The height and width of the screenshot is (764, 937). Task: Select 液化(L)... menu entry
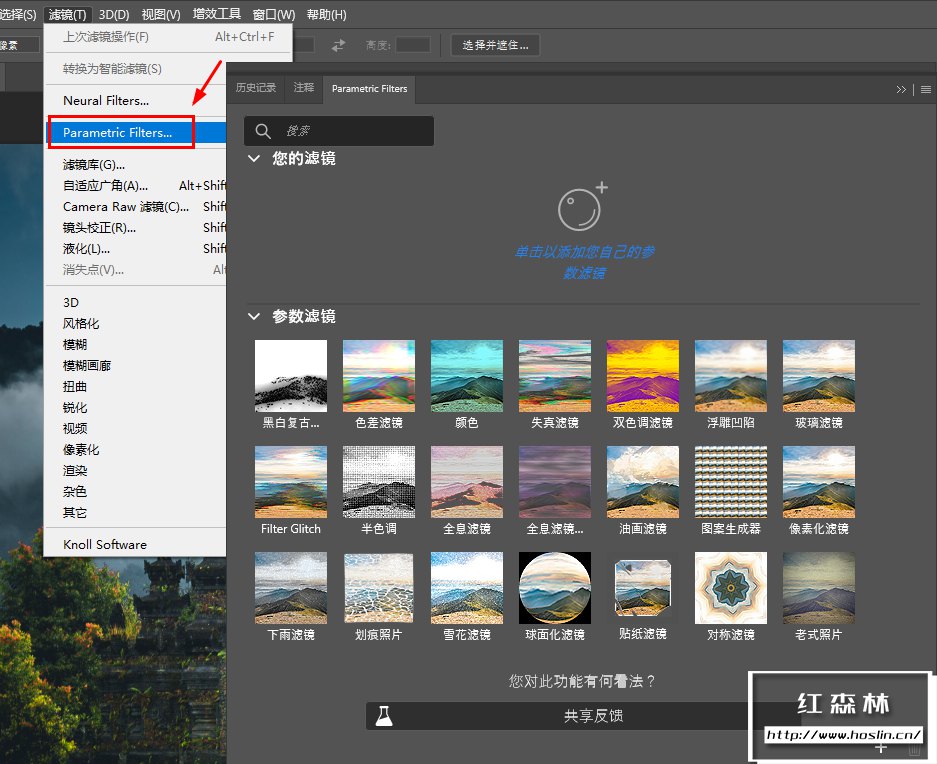[136, 249]
